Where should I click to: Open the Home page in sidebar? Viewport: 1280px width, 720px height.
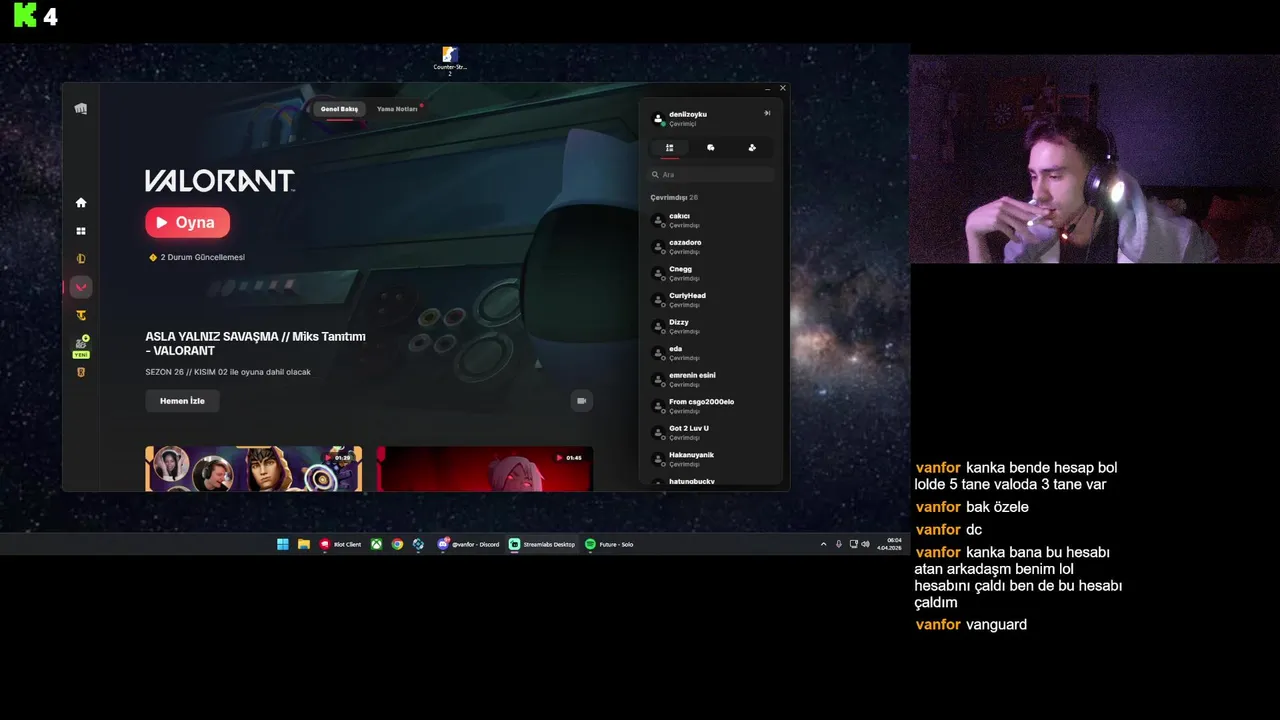coord(81,203)
